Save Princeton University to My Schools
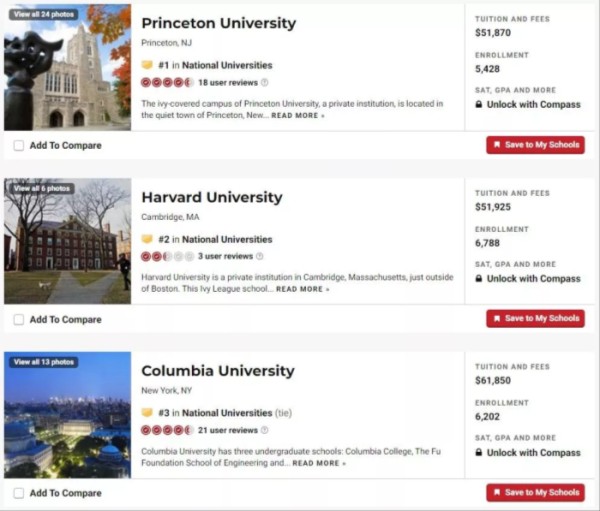The image size is (600, 511). pyautogui.click(x=535, y=145)
